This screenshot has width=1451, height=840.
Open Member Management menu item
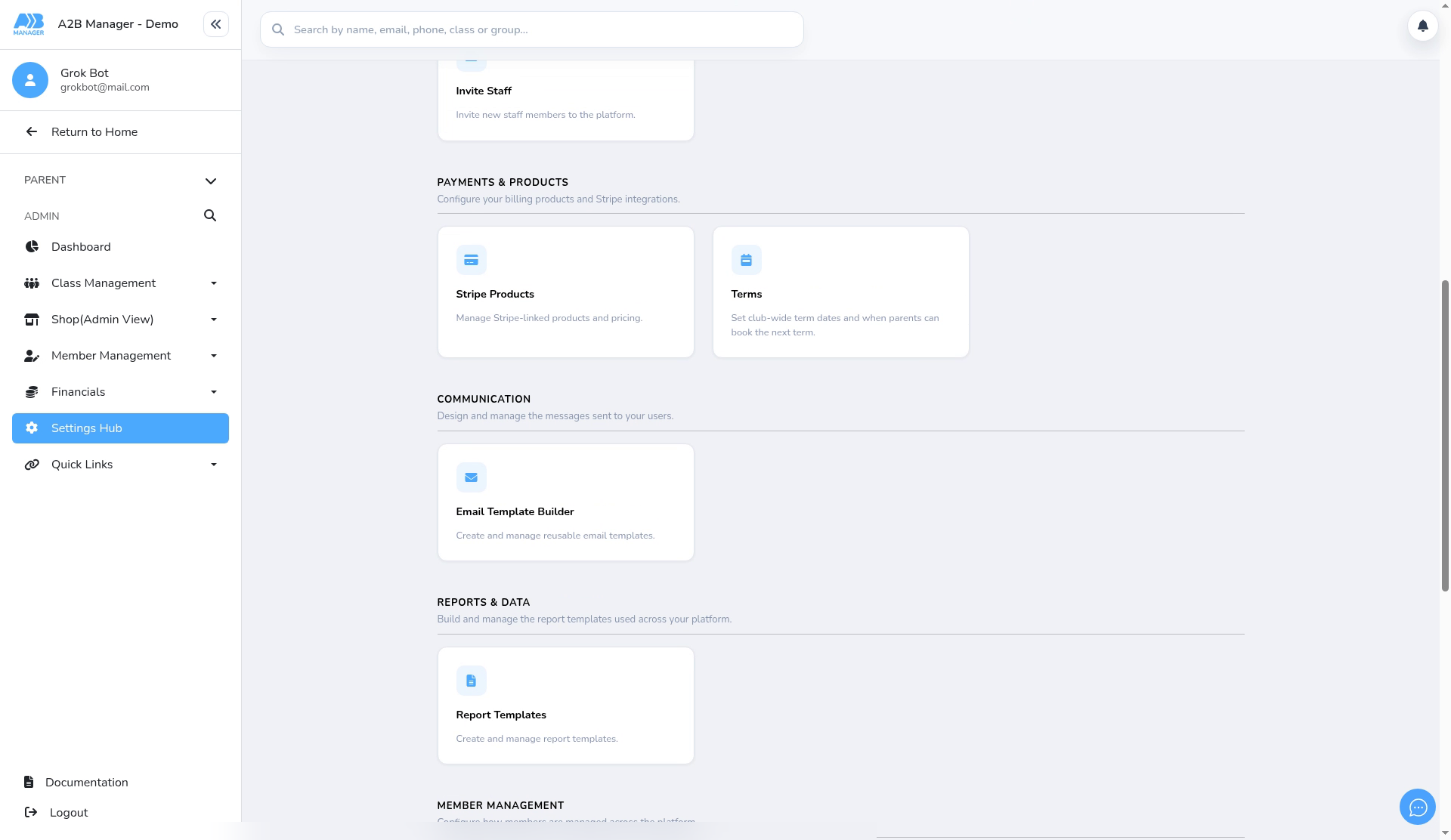[x=120, y=356]
